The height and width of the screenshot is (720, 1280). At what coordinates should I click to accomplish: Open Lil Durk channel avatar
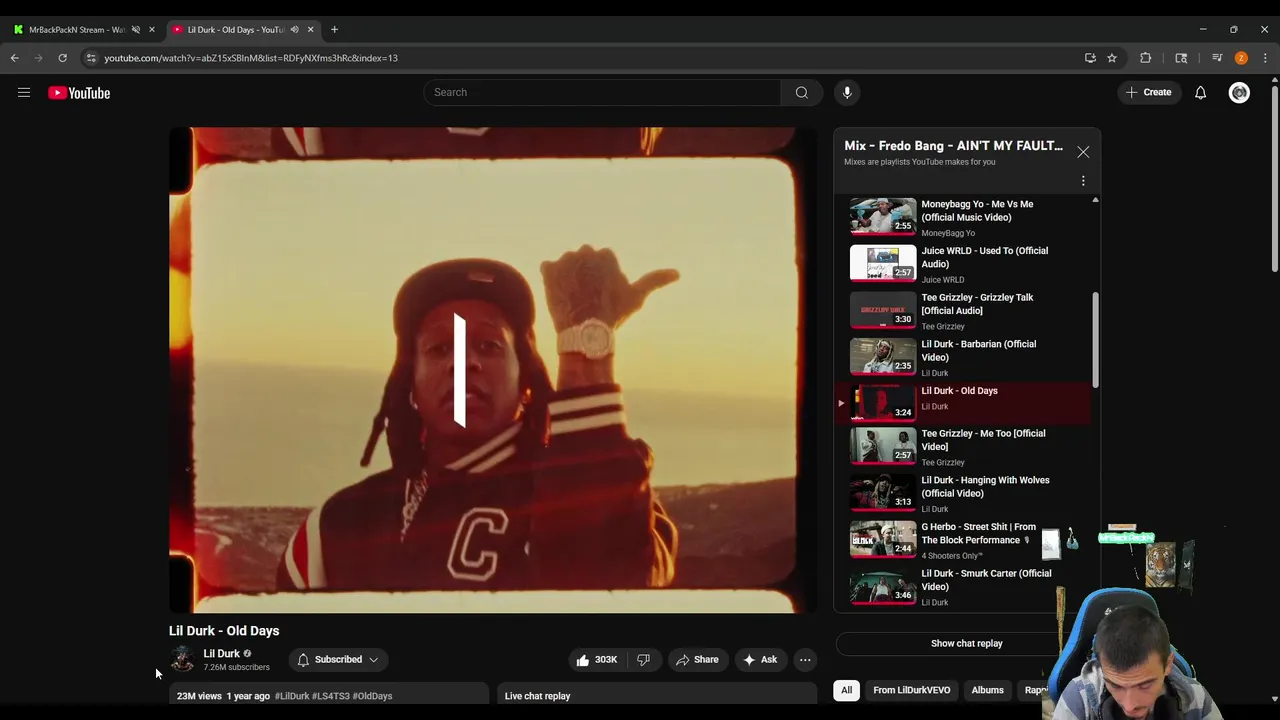(x=182, y=659)
